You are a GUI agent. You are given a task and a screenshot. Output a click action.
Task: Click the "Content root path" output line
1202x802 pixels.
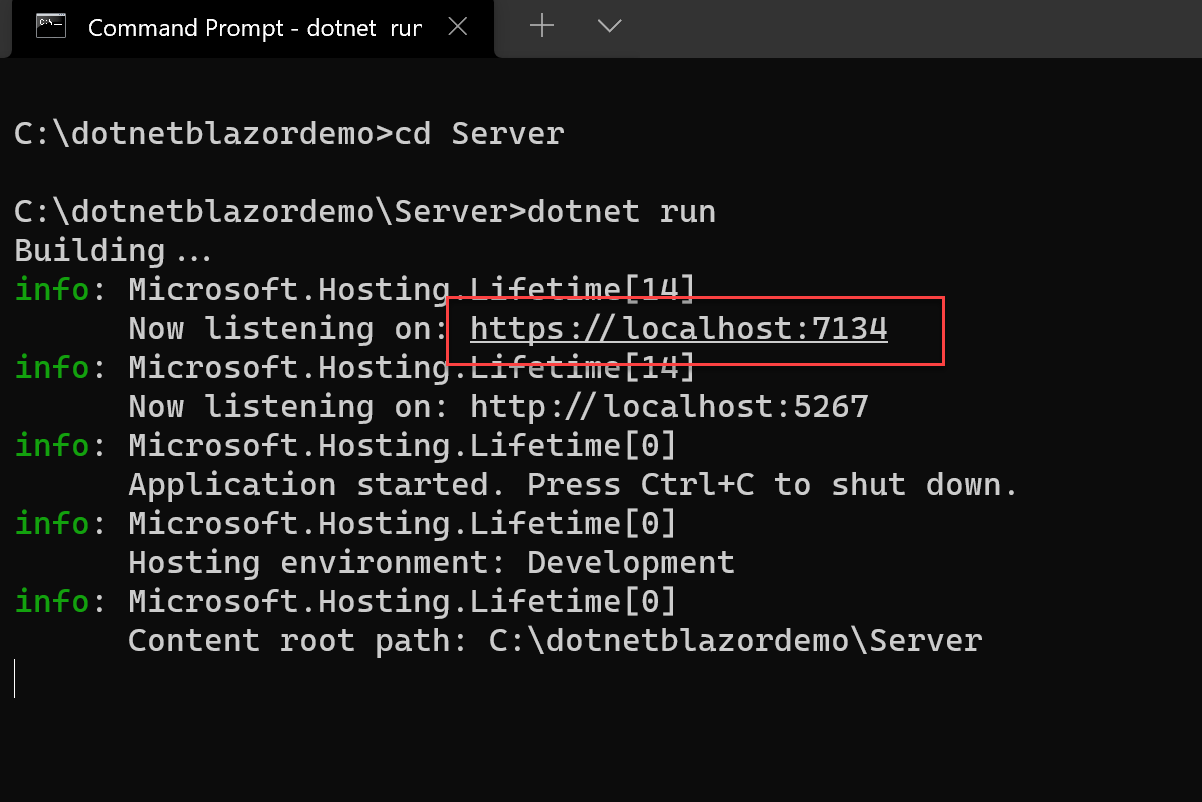click(x=555, y=641)
